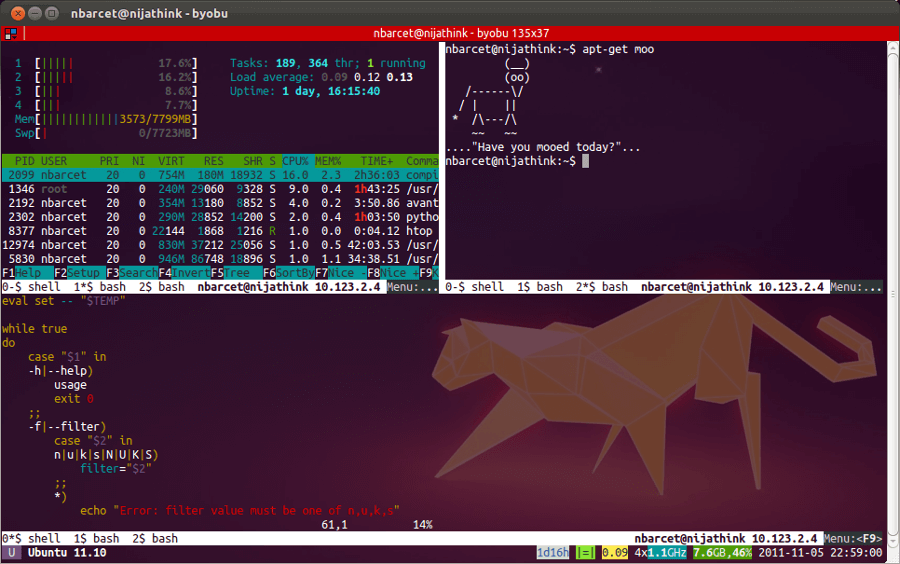The image size is (900, 564).
Task: Click the date and time status display
Action: 820,552
